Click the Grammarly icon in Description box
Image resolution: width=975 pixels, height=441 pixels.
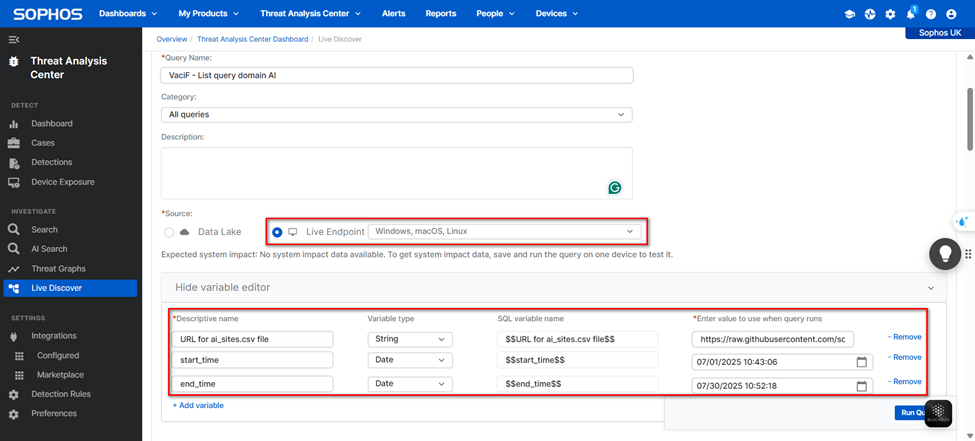[616, 187]
